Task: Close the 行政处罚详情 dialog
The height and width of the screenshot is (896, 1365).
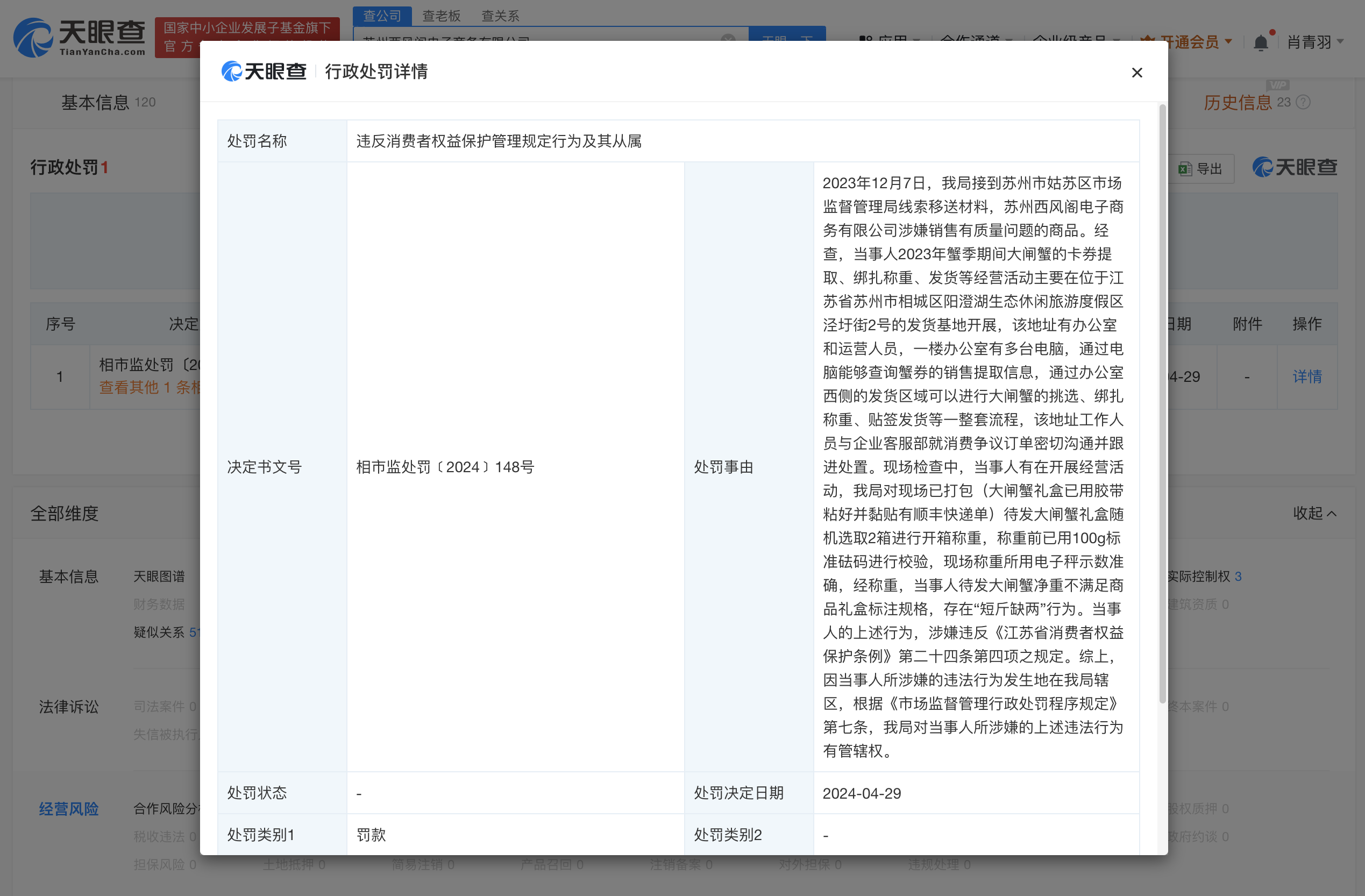Action: pyautogui.click(x=1138, y=72)
